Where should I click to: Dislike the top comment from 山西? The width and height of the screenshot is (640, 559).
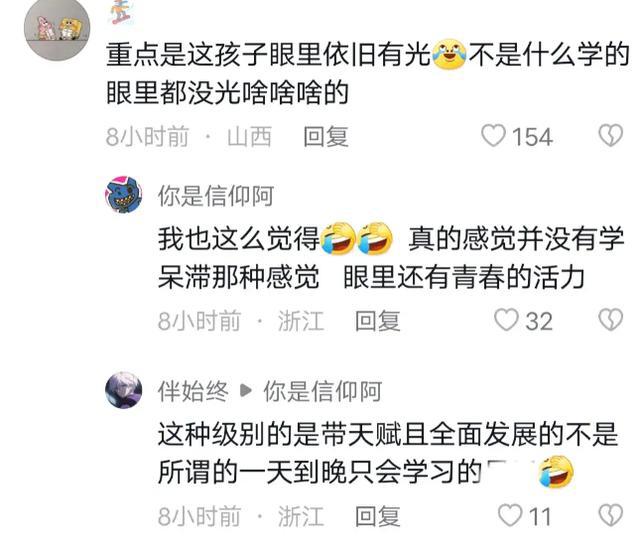point(611,135)
